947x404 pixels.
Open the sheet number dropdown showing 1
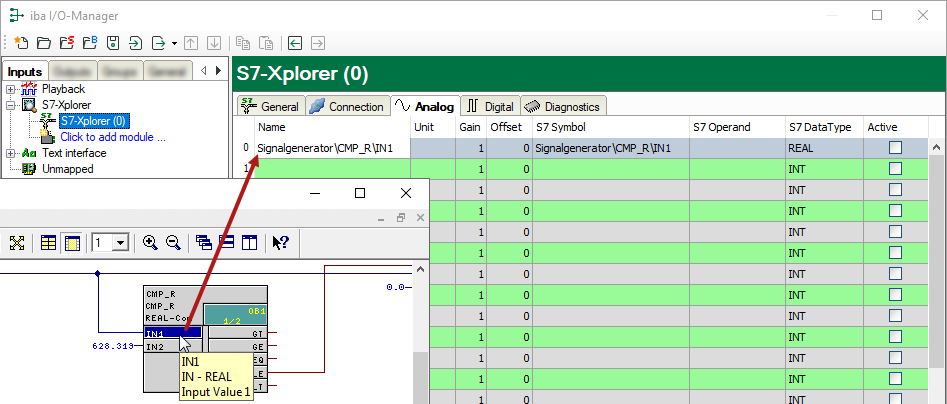121,242
